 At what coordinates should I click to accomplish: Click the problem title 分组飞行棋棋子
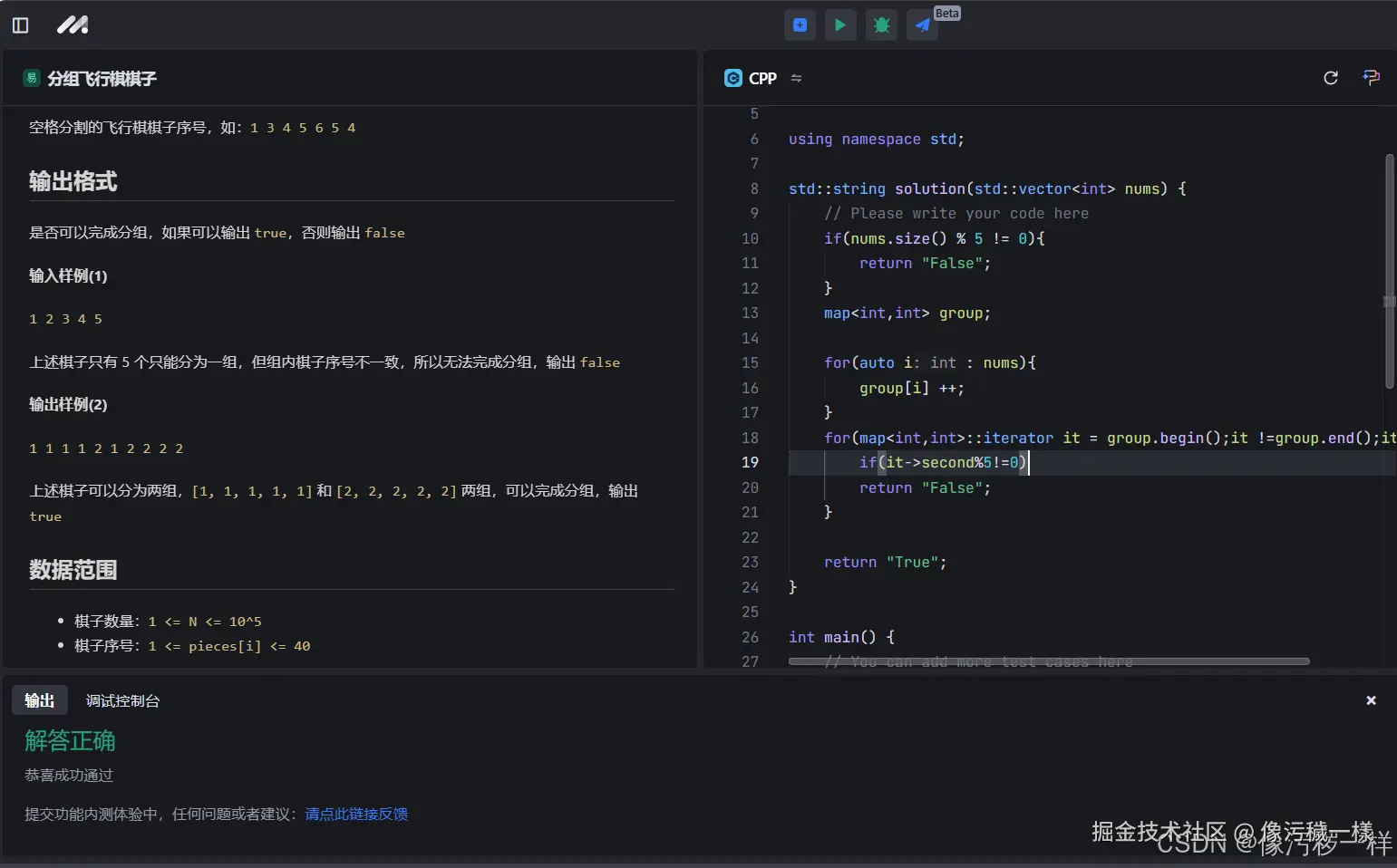click(102, 79)
